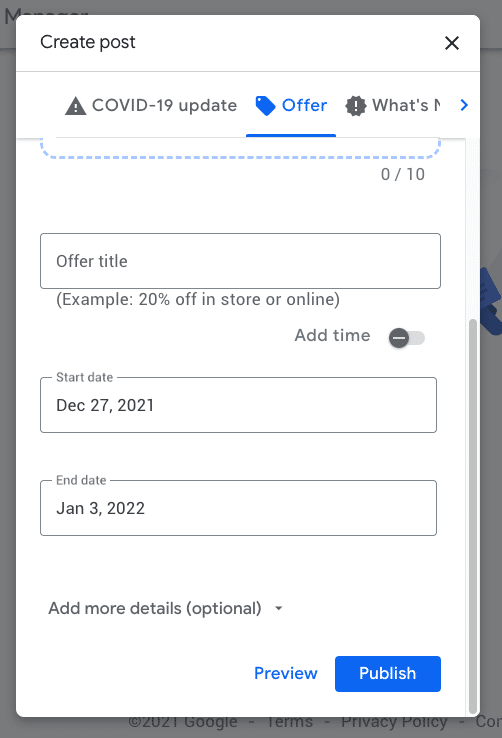Click the COVID-19 warning triangle icon

click(x=75, y=105)
